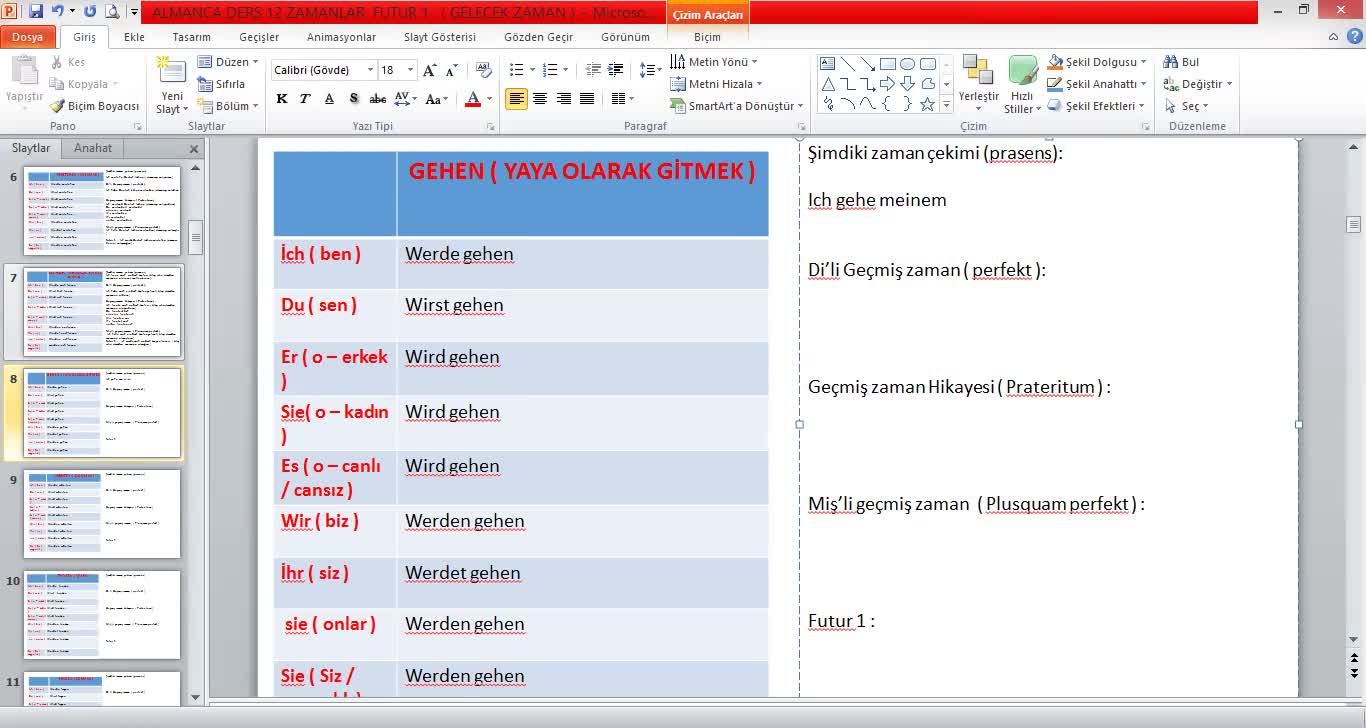Viewport: 1366px width, 728px height.
Task: Select slide 9 thumbnail in the panel
Action: click(x=102, y=514)
